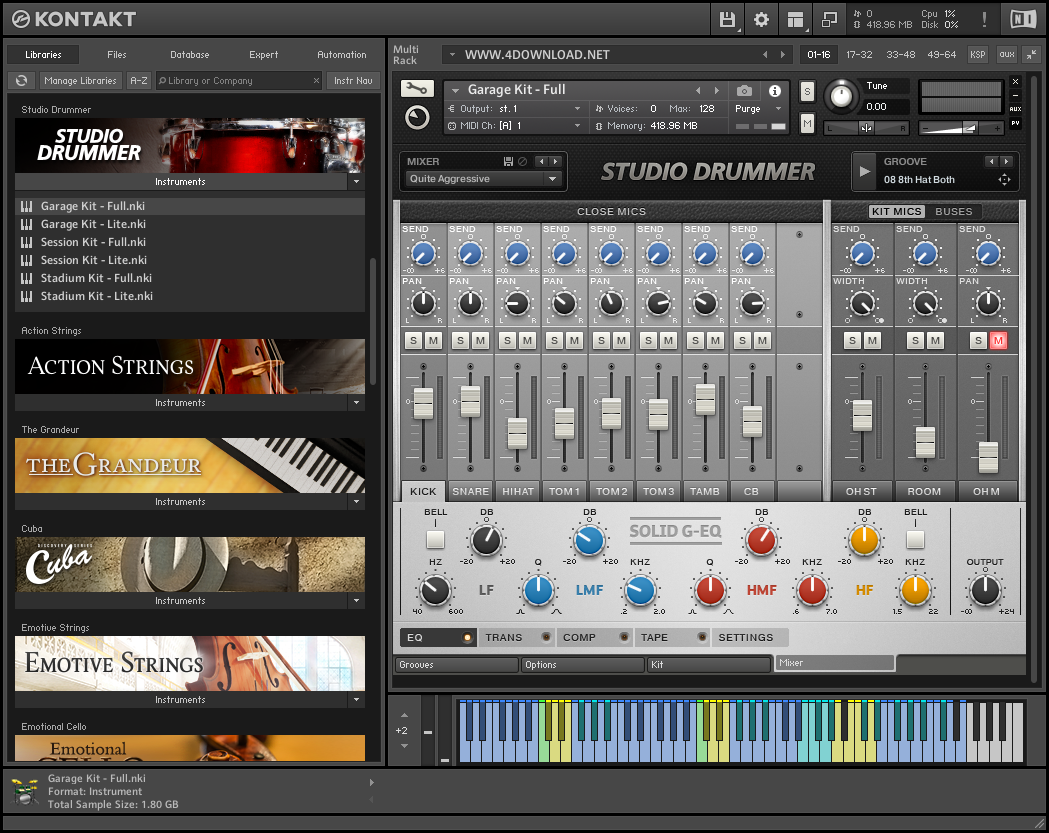The height and width of the screenshot is (833, 1049).
Task: Click the Instr Nav button
Action: [x=353, y=80]
